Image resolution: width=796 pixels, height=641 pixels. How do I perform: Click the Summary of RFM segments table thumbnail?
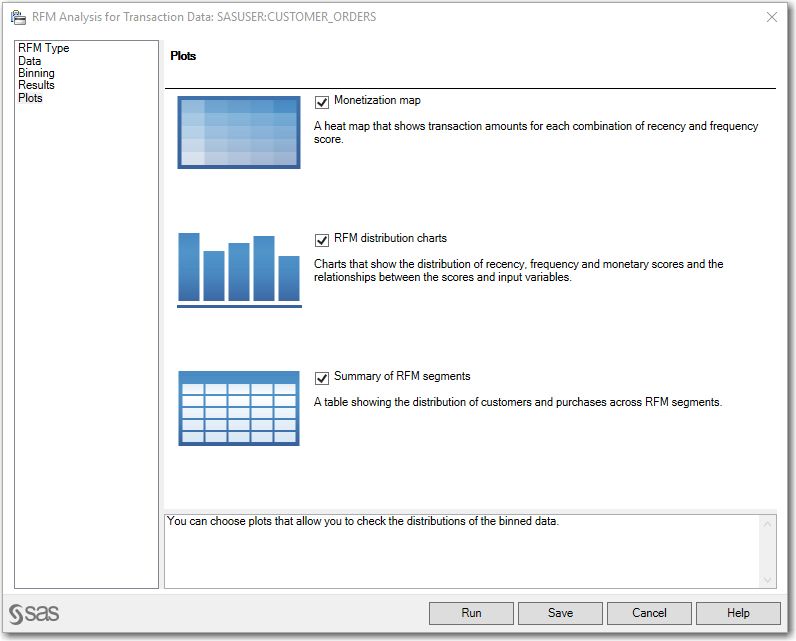point(239,409)
